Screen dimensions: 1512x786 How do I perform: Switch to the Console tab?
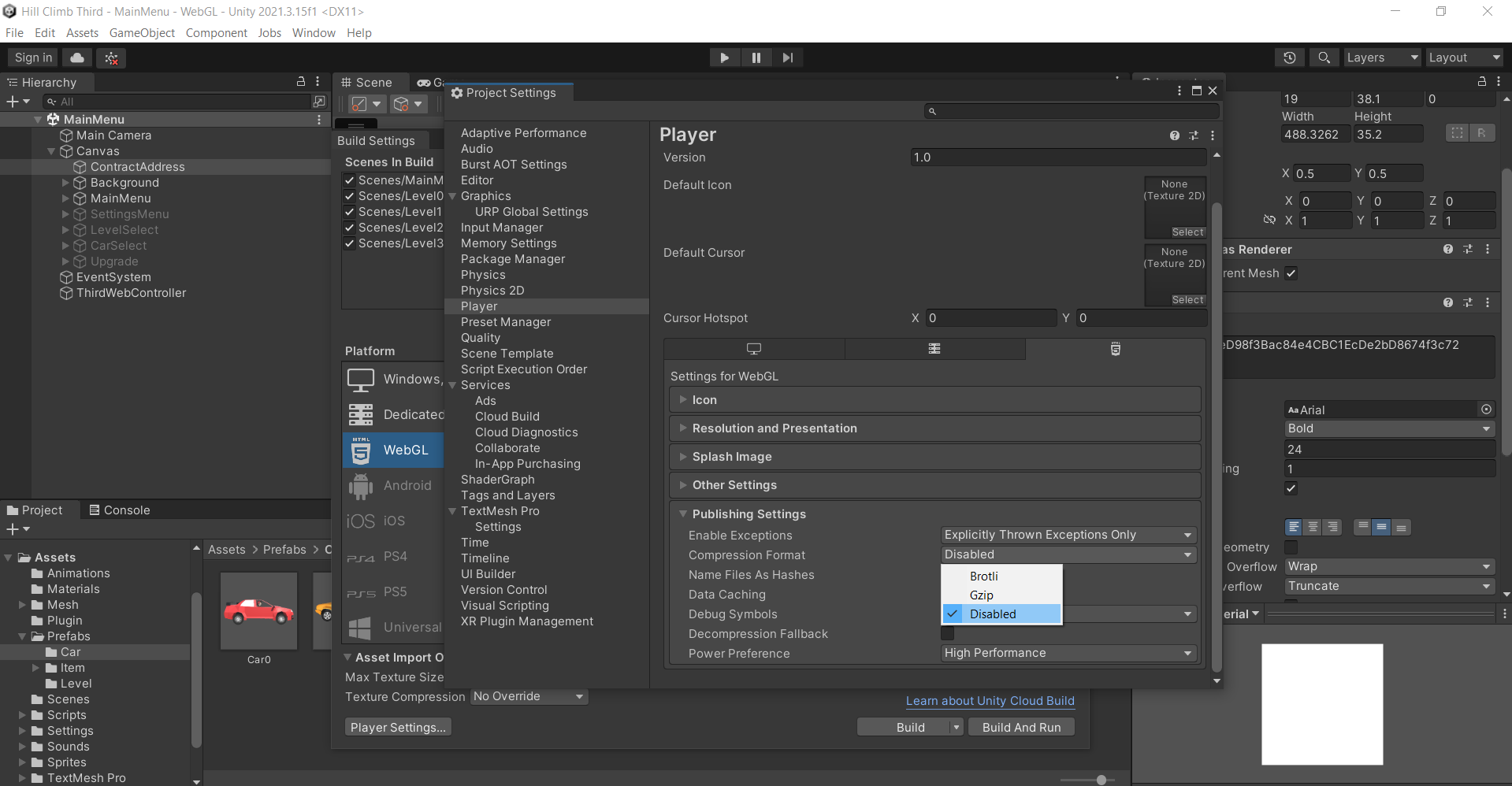[120, 510]
